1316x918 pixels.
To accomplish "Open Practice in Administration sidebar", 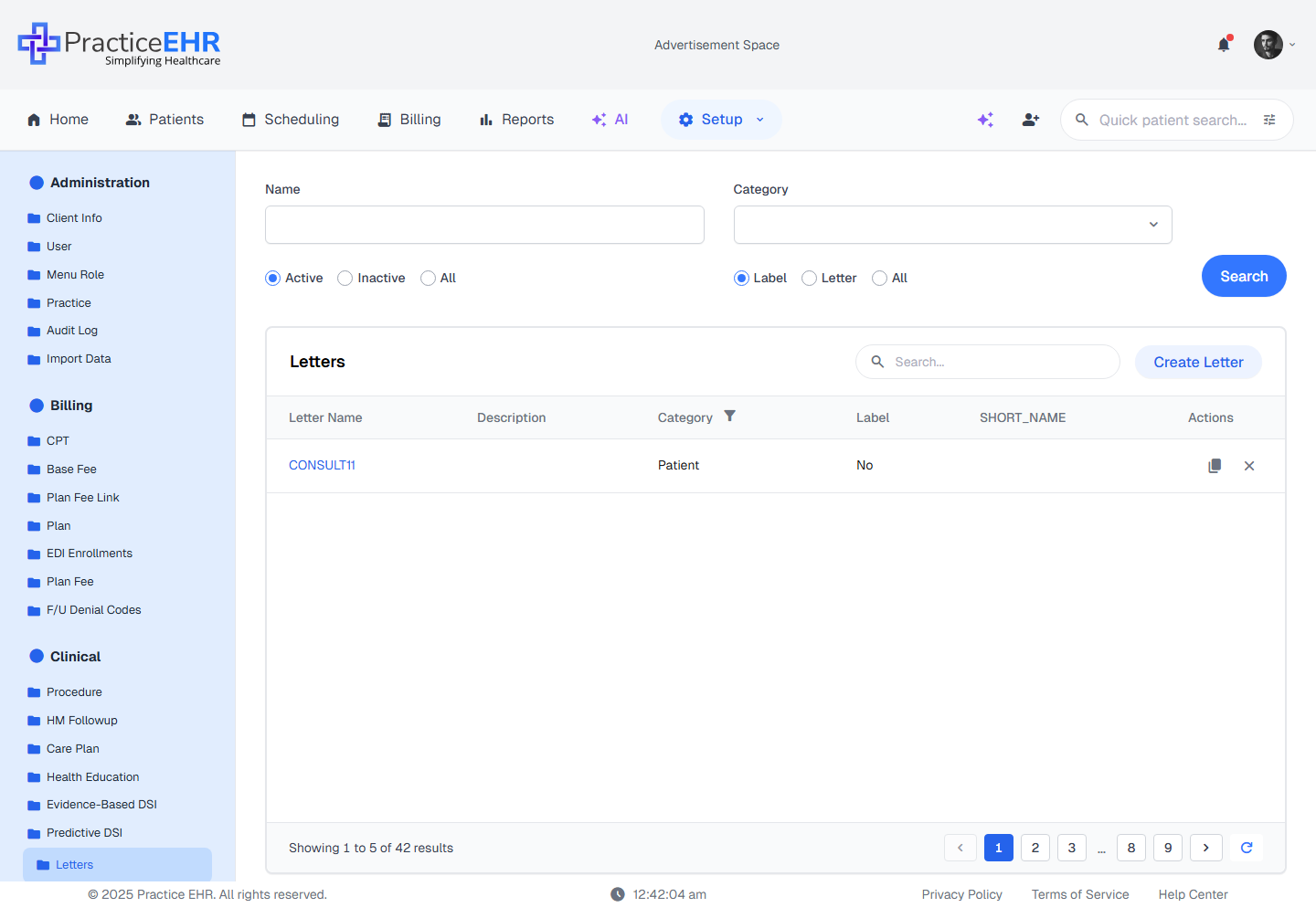I will pyautogui.click(x=59, y=303).
